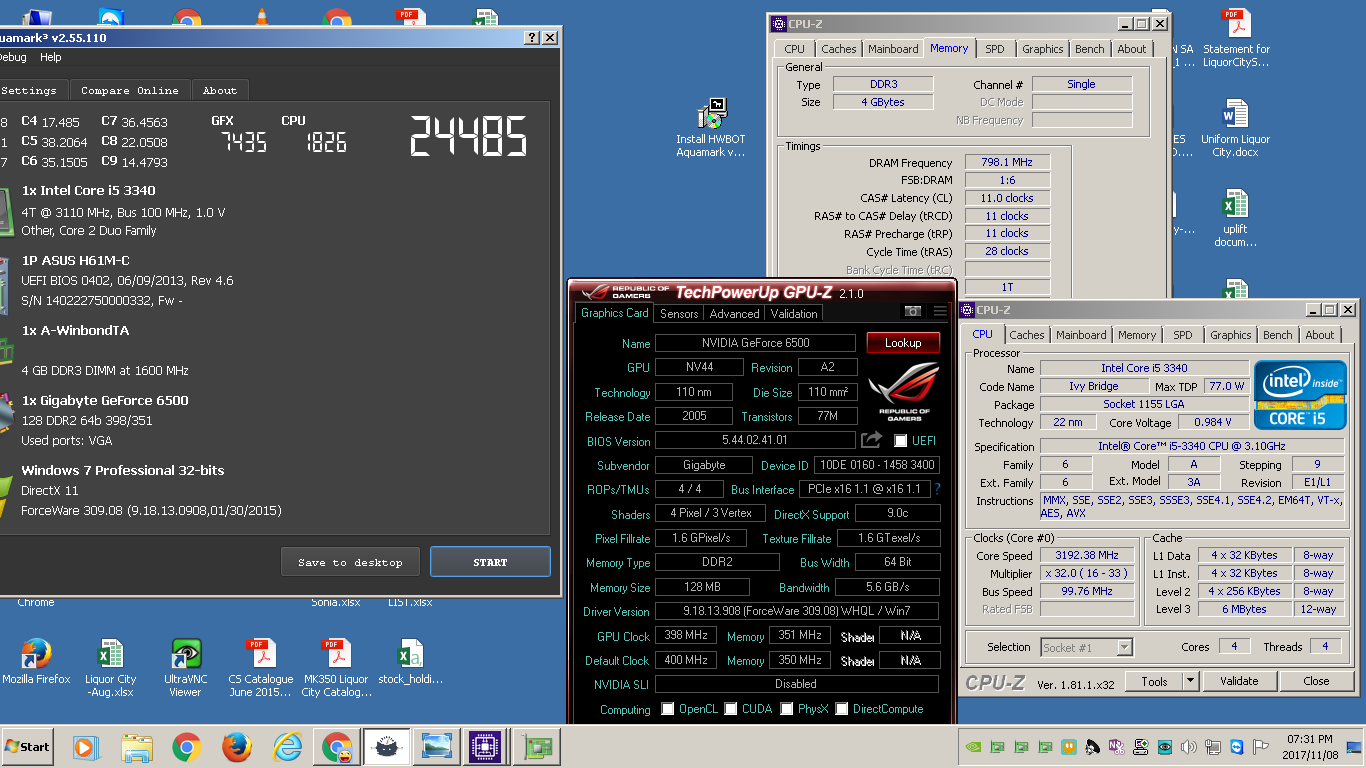Expand the Tools dropdown arrow in CPU-Z
This screenshot has width=1366, height=768.
[x=1190, y=681]
